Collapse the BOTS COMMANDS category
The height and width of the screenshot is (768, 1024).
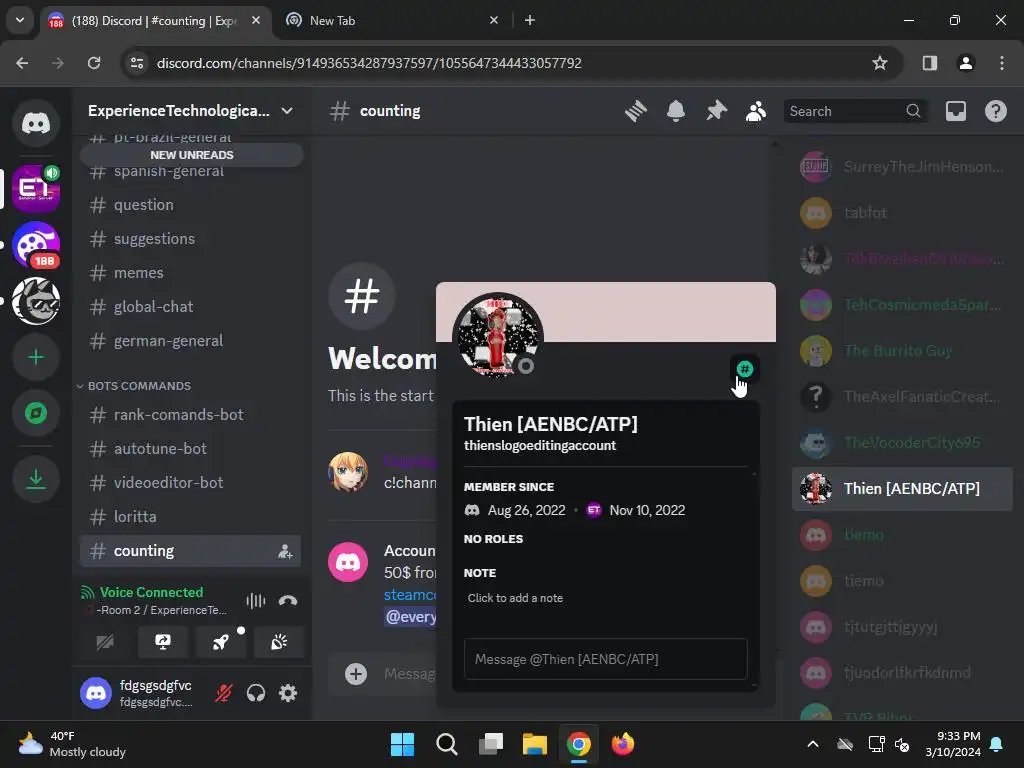point(134,386)
